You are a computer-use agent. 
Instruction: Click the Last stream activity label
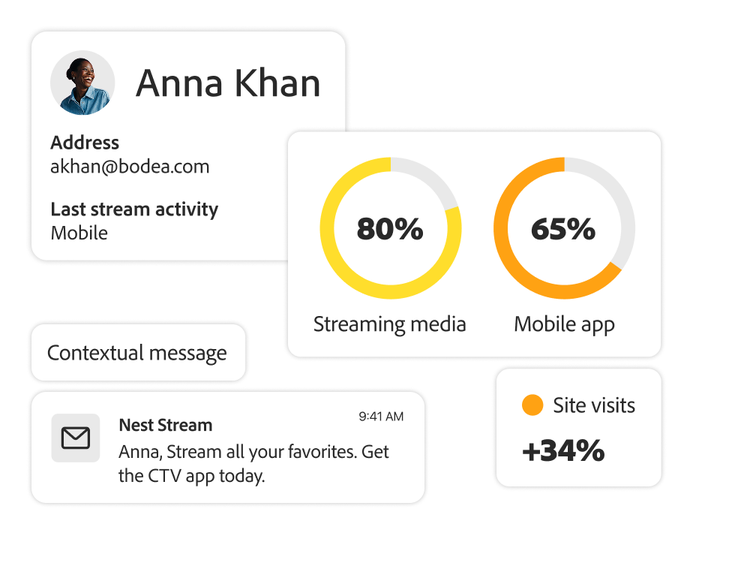coord(134,209)
